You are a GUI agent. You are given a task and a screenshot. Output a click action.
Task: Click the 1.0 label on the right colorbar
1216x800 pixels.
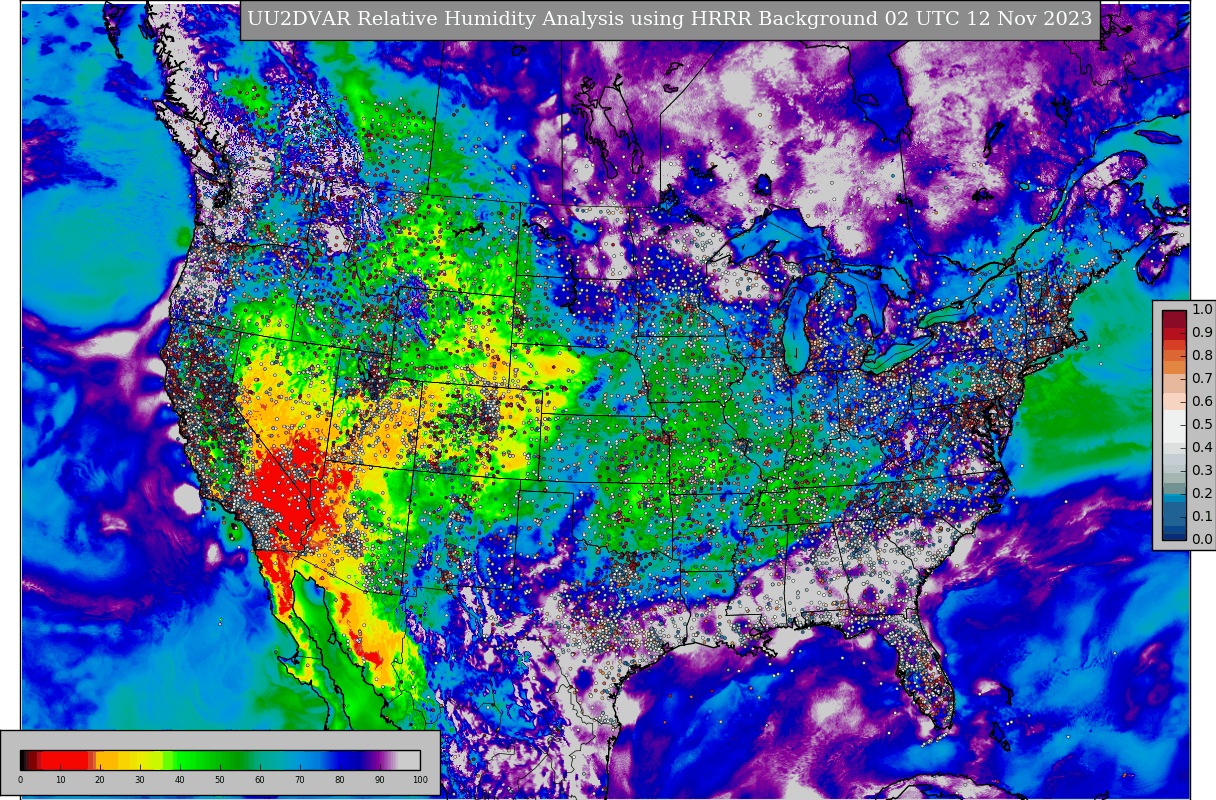click(1202, 310)
